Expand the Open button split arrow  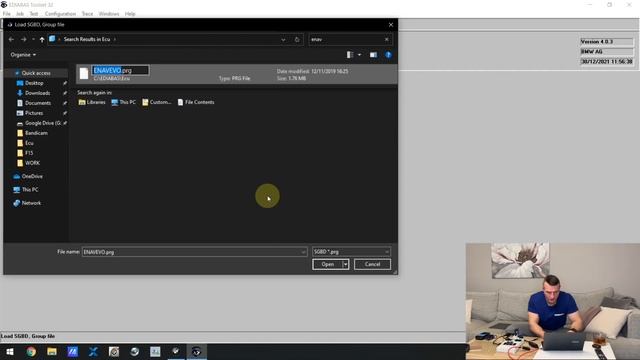[x=346, y=264]
